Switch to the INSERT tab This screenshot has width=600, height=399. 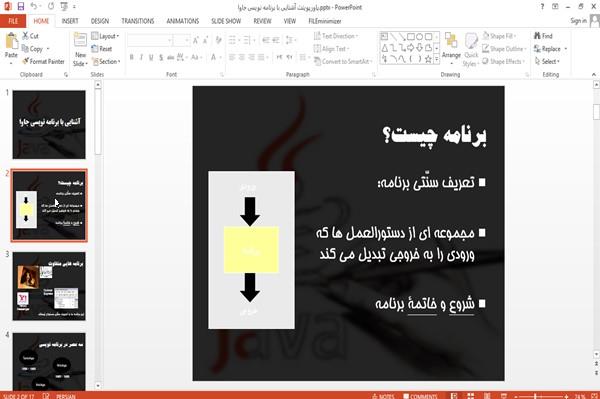70,21
